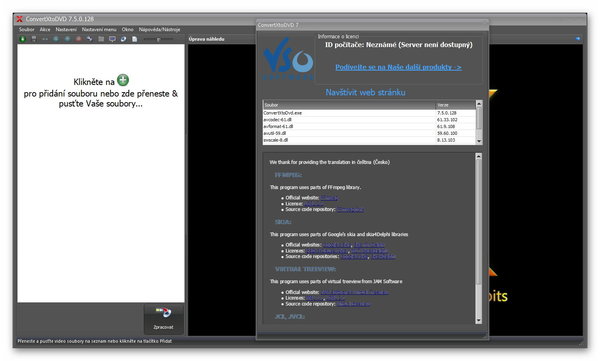
Task: Click the VIRTUAL TREEVIEW section heading
Action: click(x=305, y=269)
